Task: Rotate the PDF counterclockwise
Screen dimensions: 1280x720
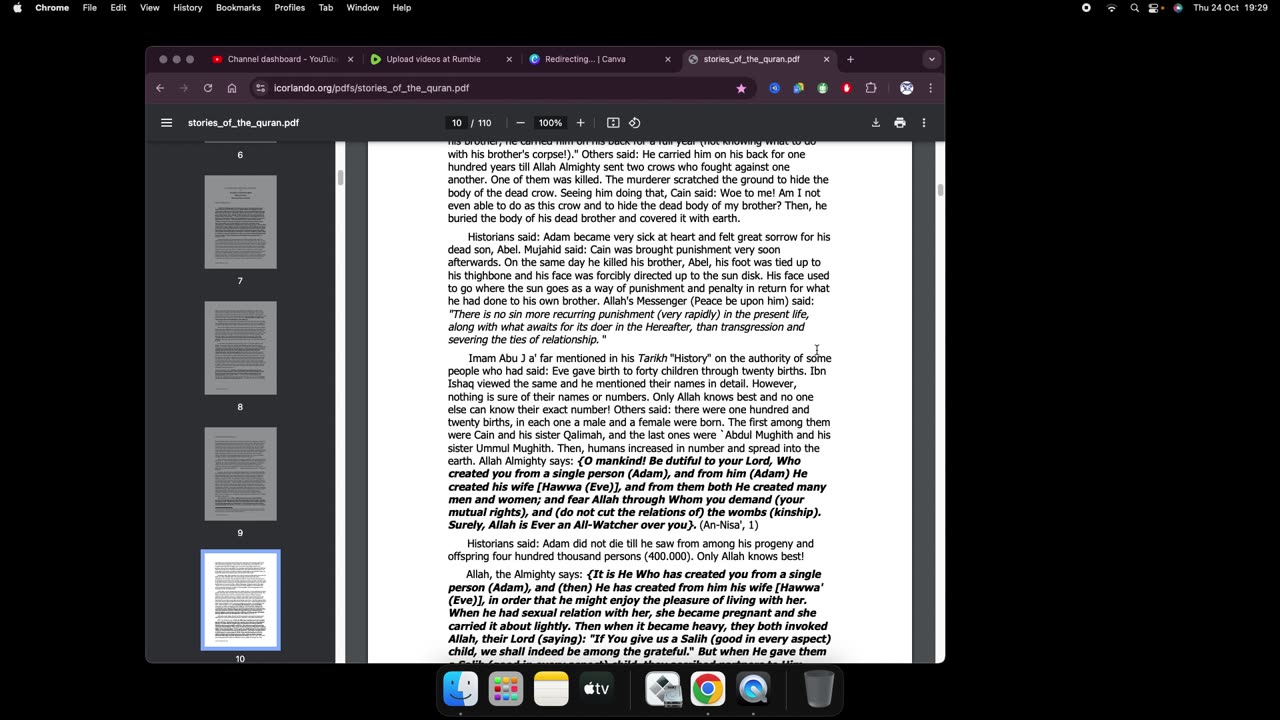Action: click(634, 123)
